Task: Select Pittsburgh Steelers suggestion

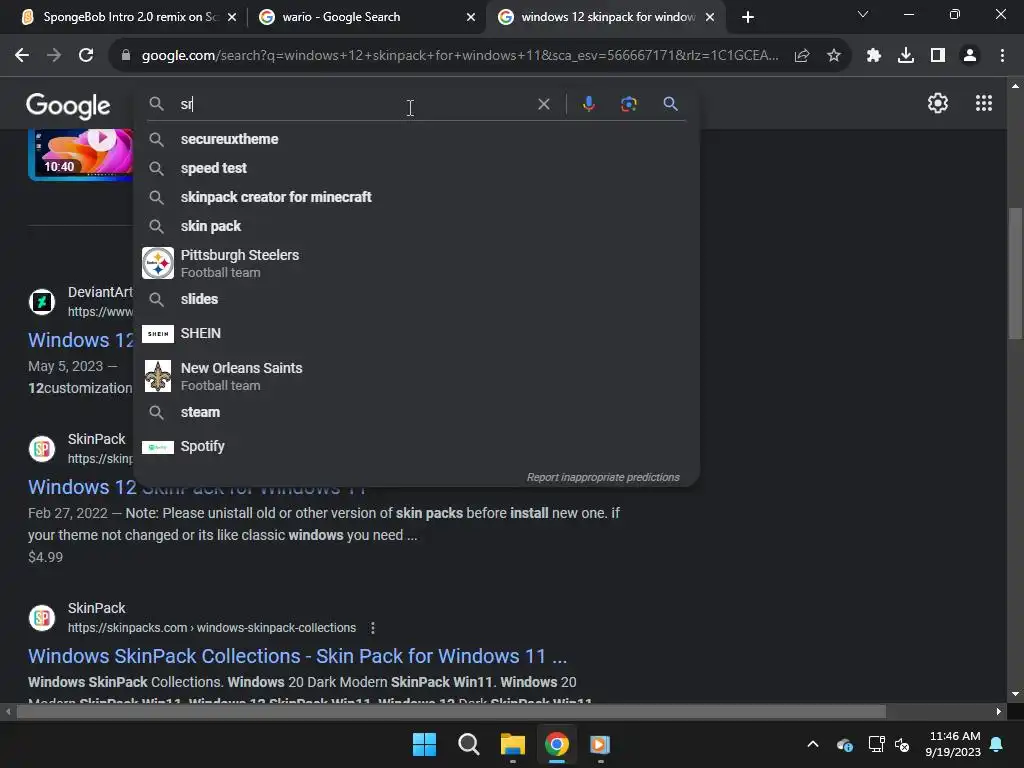Action: 416,263
